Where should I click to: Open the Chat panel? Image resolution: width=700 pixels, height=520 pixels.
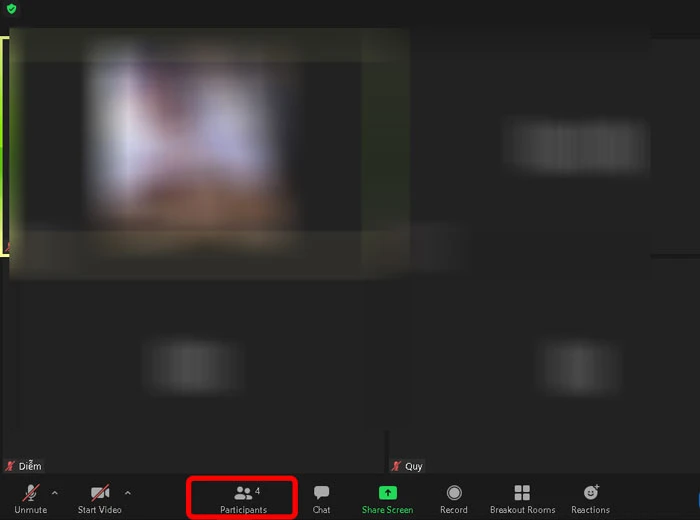(321, 499)
